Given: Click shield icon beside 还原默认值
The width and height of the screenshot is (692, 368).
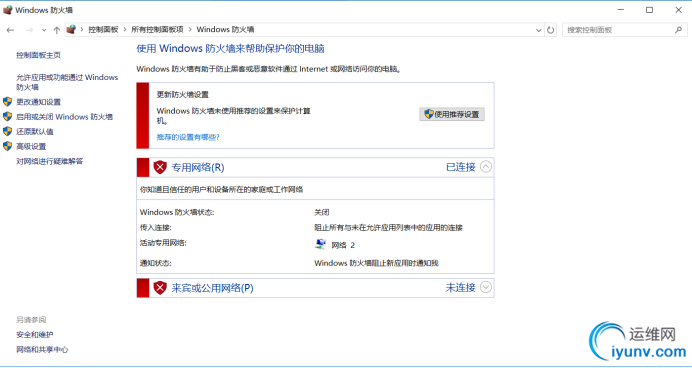Looking at the screenshot, I should point(8,131).
